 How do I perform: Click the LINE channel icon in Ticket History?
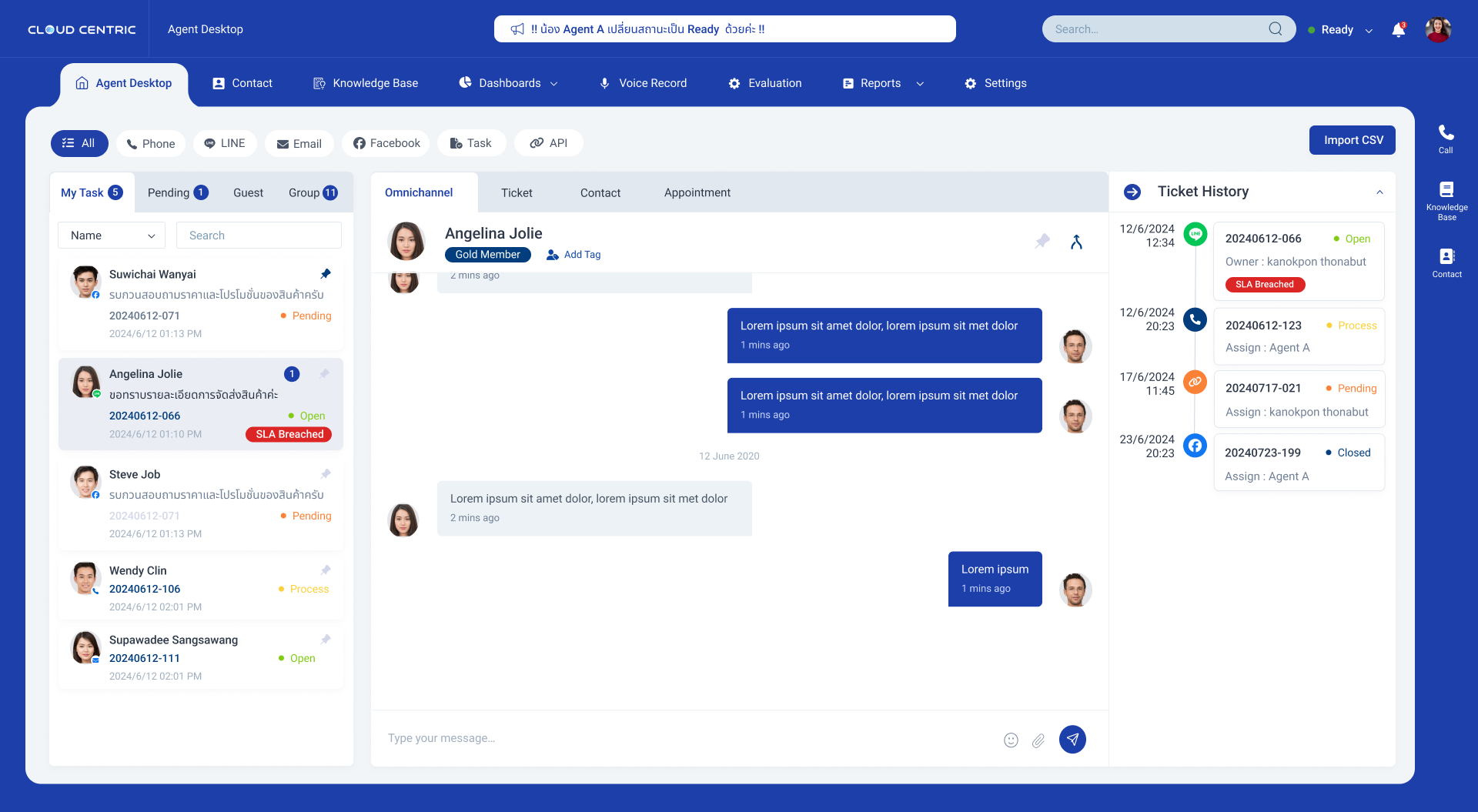point(1195,234)
